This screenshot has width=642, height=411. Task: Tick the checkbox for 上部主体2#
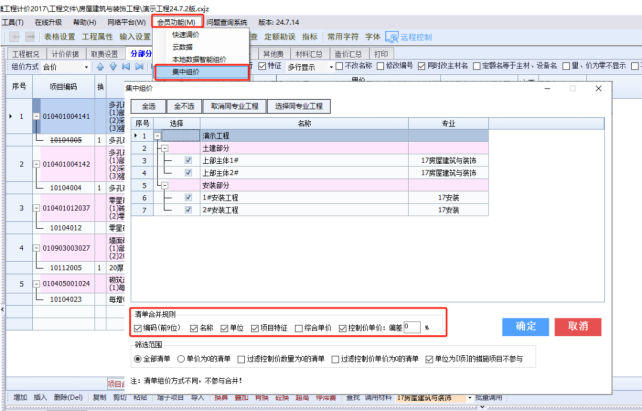click(x=188, y=173)
